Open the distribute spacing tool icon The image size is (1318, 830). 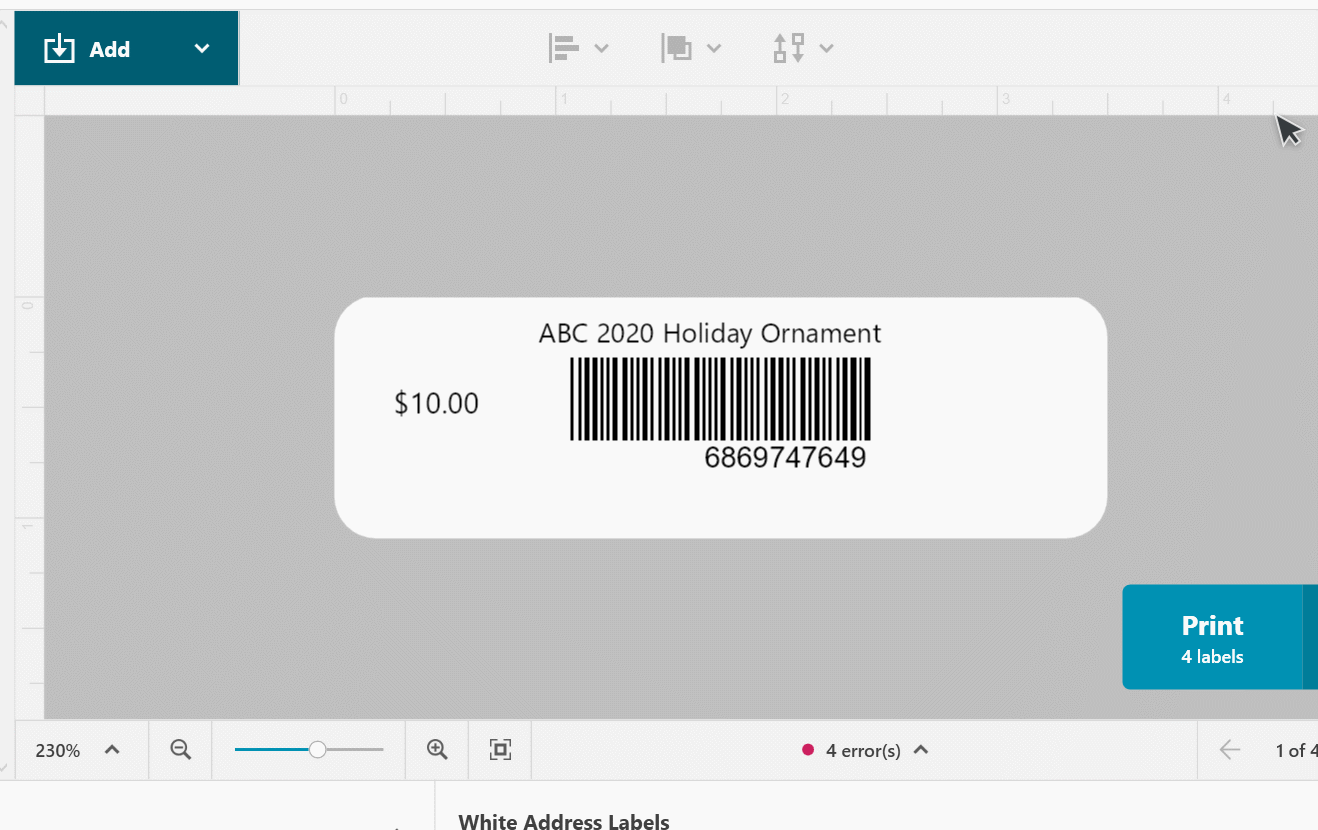[x=790, y=47]
